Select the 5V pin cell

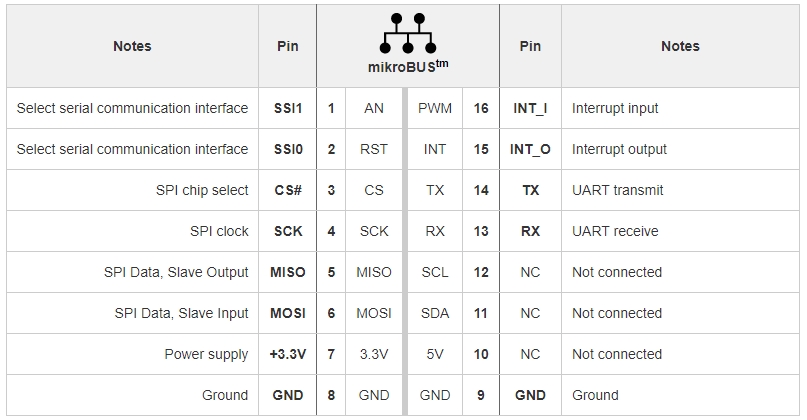(435, 354)
